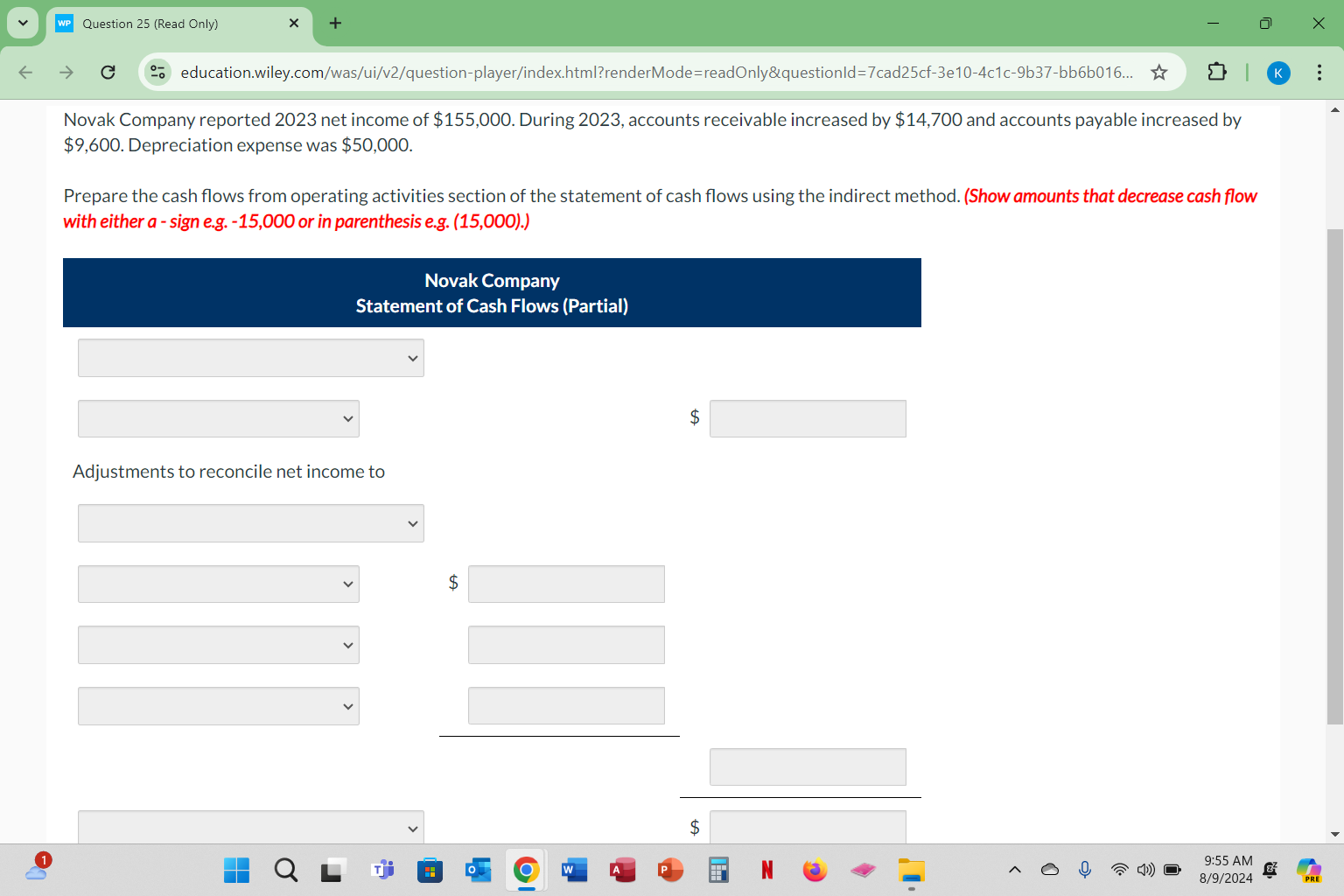Viewport: 1344px width, 896px height.
Task: Open Microsoft Teams from the taskbar
Action: pyautogui.click(x=382, y=870)
